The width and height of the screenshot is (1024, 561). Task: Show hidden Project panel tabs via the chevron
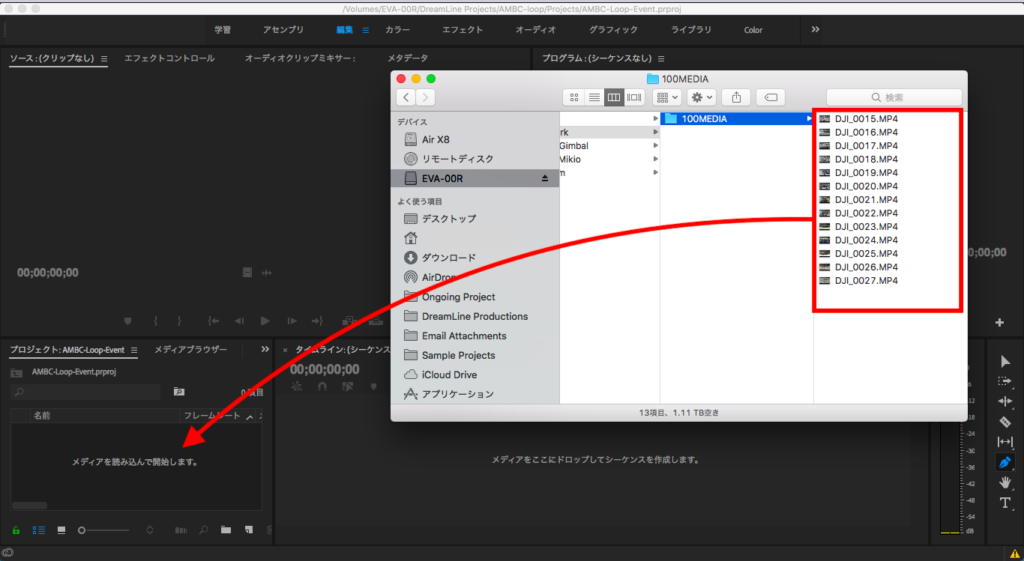(x=264, y=349)
